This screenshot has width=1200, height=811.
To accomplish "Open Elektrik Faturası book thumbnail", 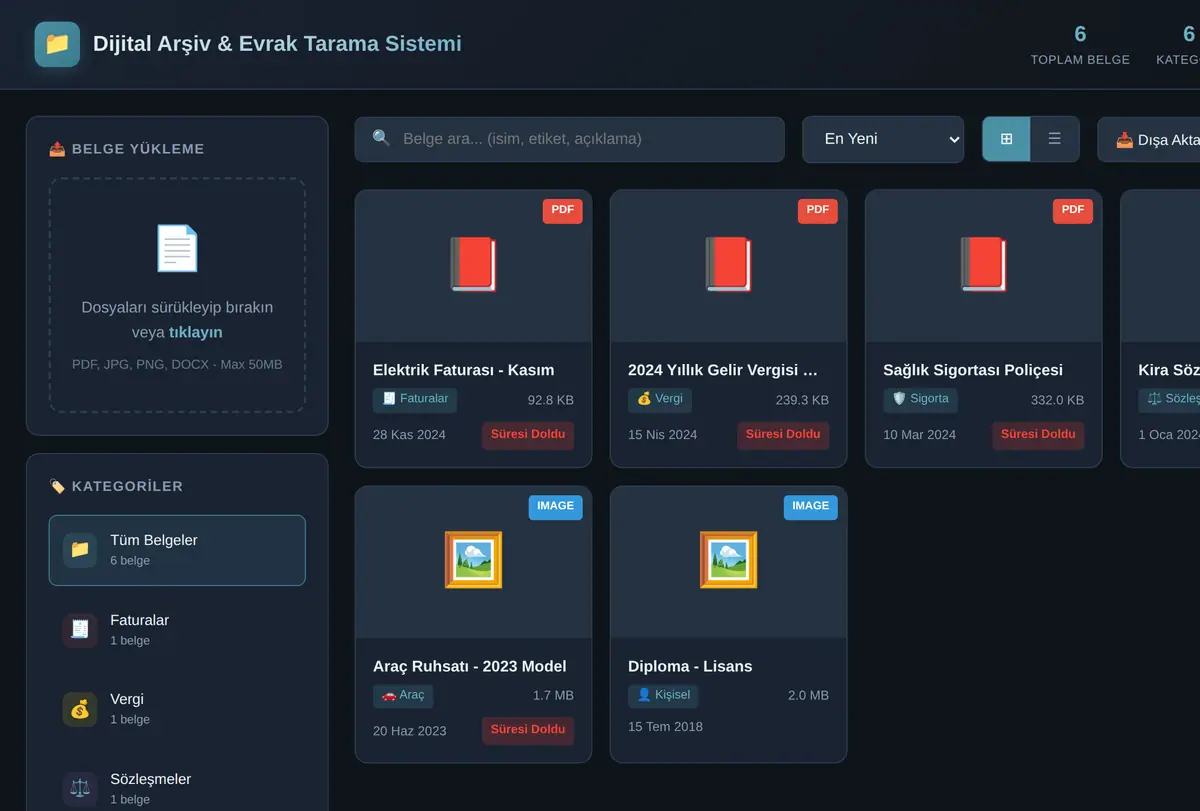I will click(473, 265).
